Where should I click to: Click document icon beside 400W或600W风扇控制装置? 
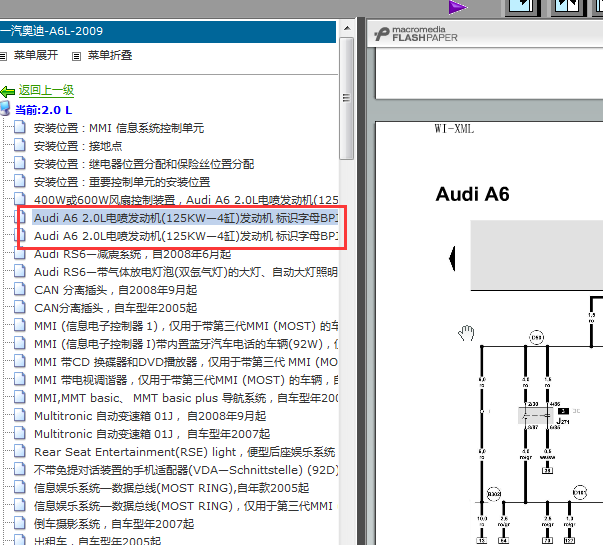tap(20, 199)
